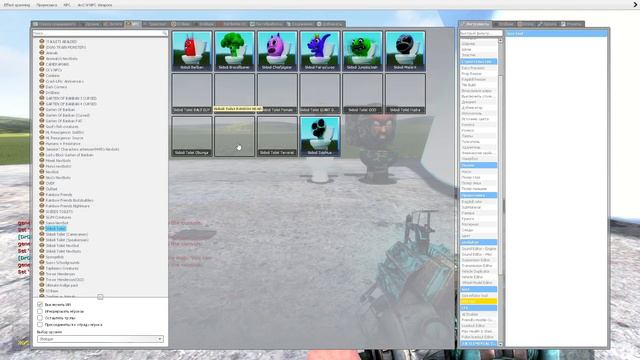Viewport: 640px width, 360px height.
Task: Select the Skibidi Toilet Terrorist tile
Action: [277, 136]
